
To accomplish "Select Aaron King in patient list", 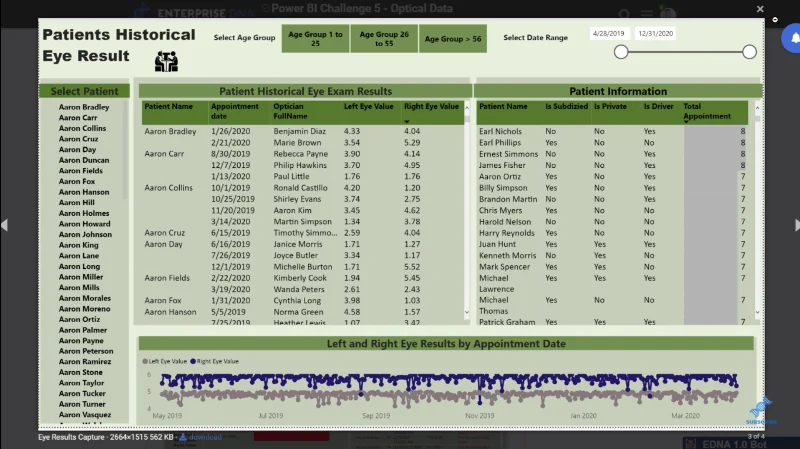I will 79,245.
